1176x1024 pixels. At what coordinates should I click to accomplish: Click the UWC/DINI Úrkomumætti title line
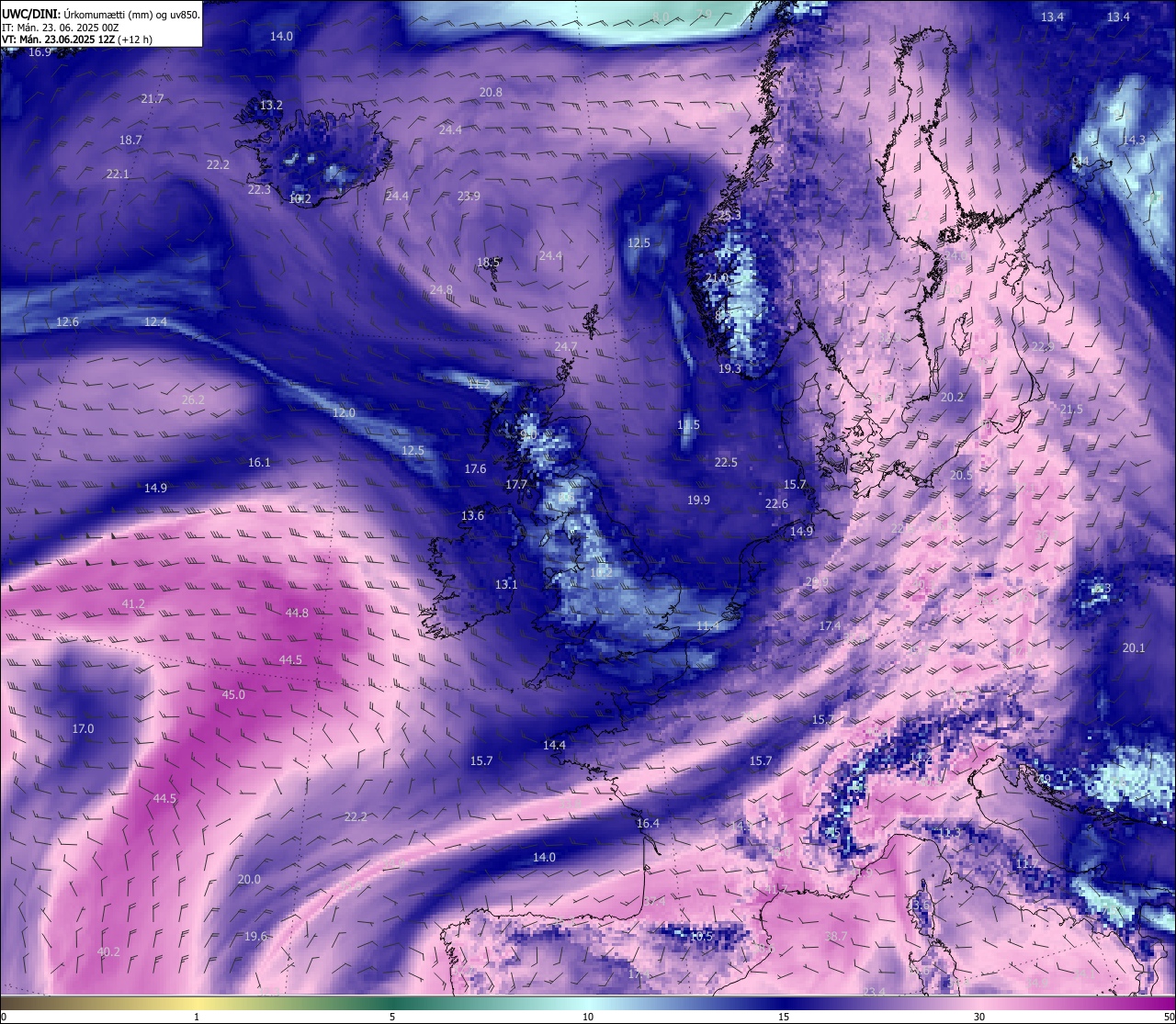(99, 15)
